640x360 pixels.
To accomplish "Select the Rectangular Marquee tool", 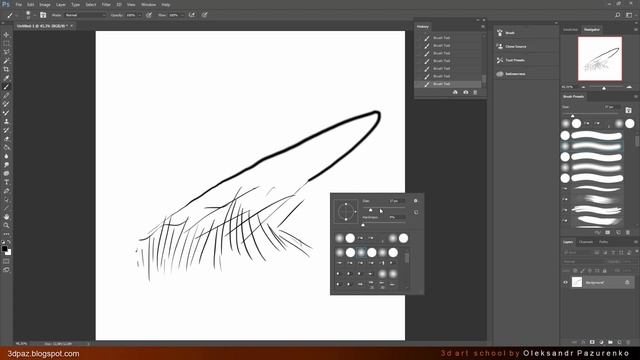I will coord(6,43).
